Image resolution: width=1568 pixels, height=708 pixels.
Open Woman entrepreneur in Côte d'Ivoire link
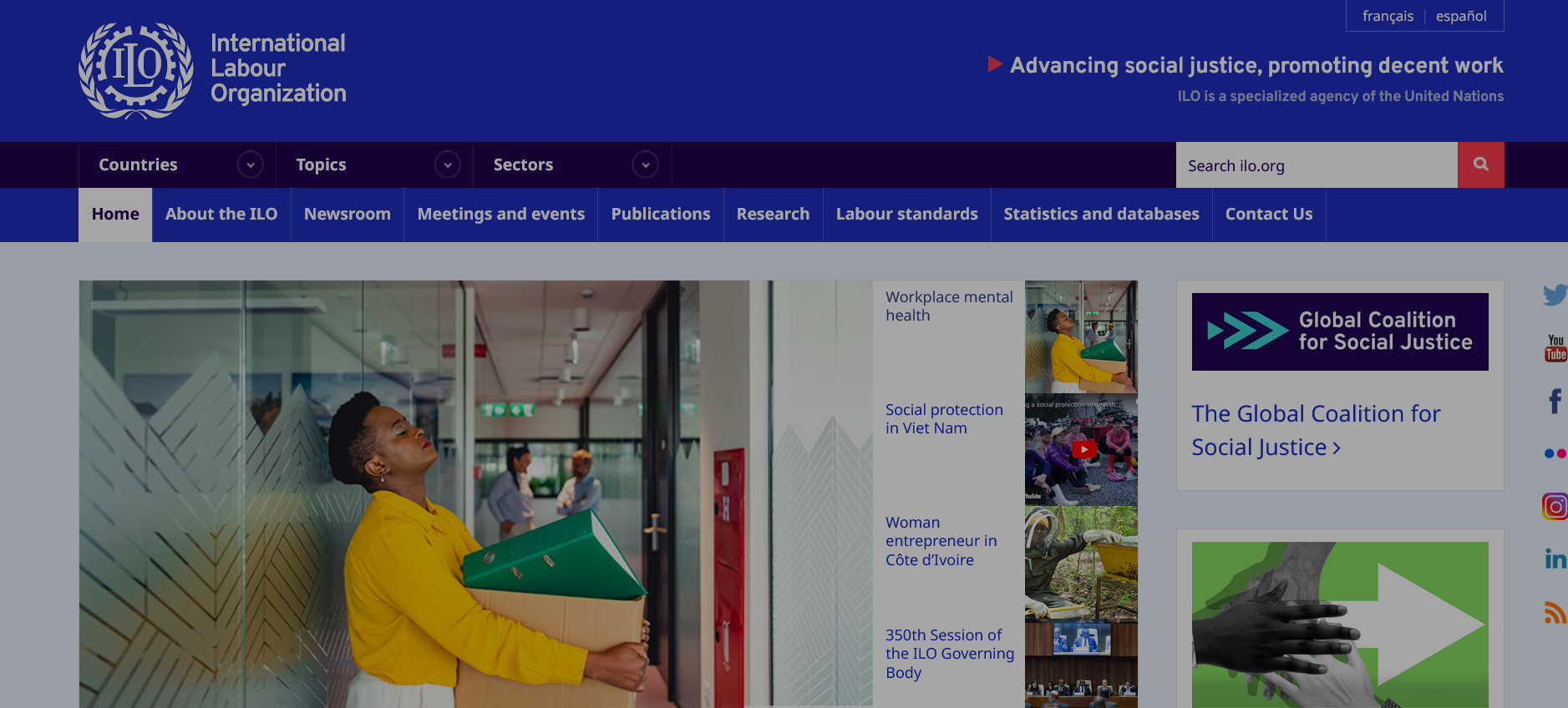[x=941, y=541]
